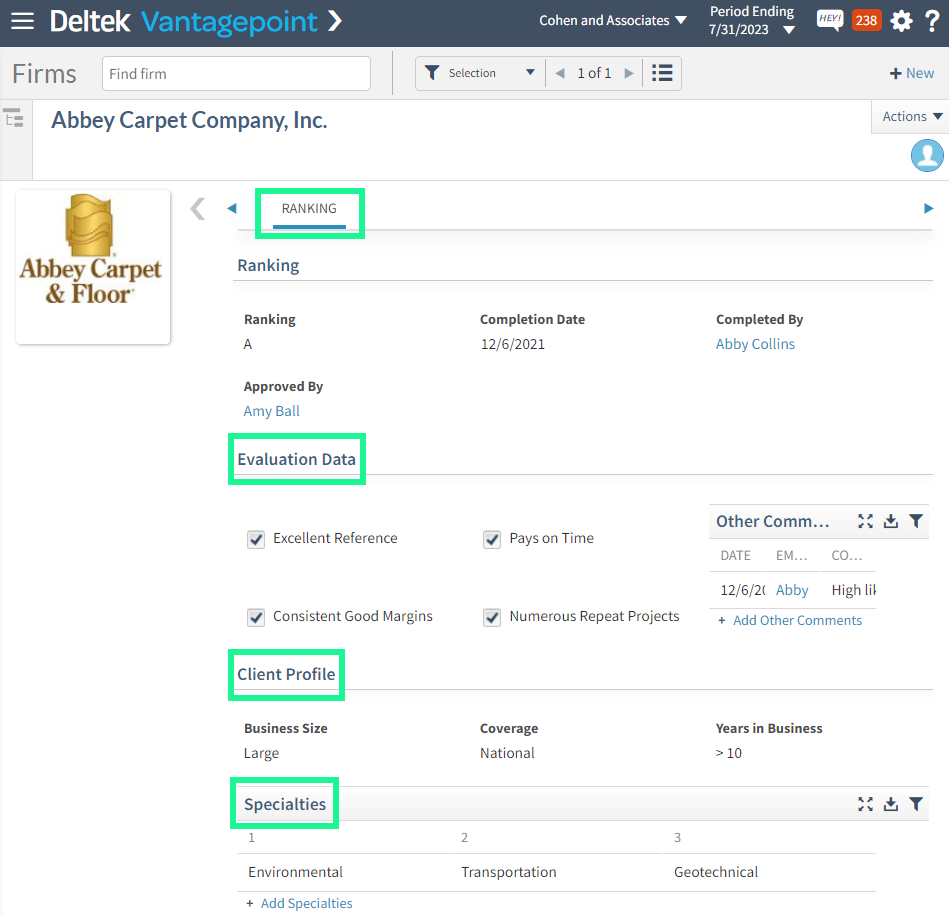Viewport: 949px width, 917px height.
Task: Click the Years in Business value > 10
Action: click(x=729, y=753)
